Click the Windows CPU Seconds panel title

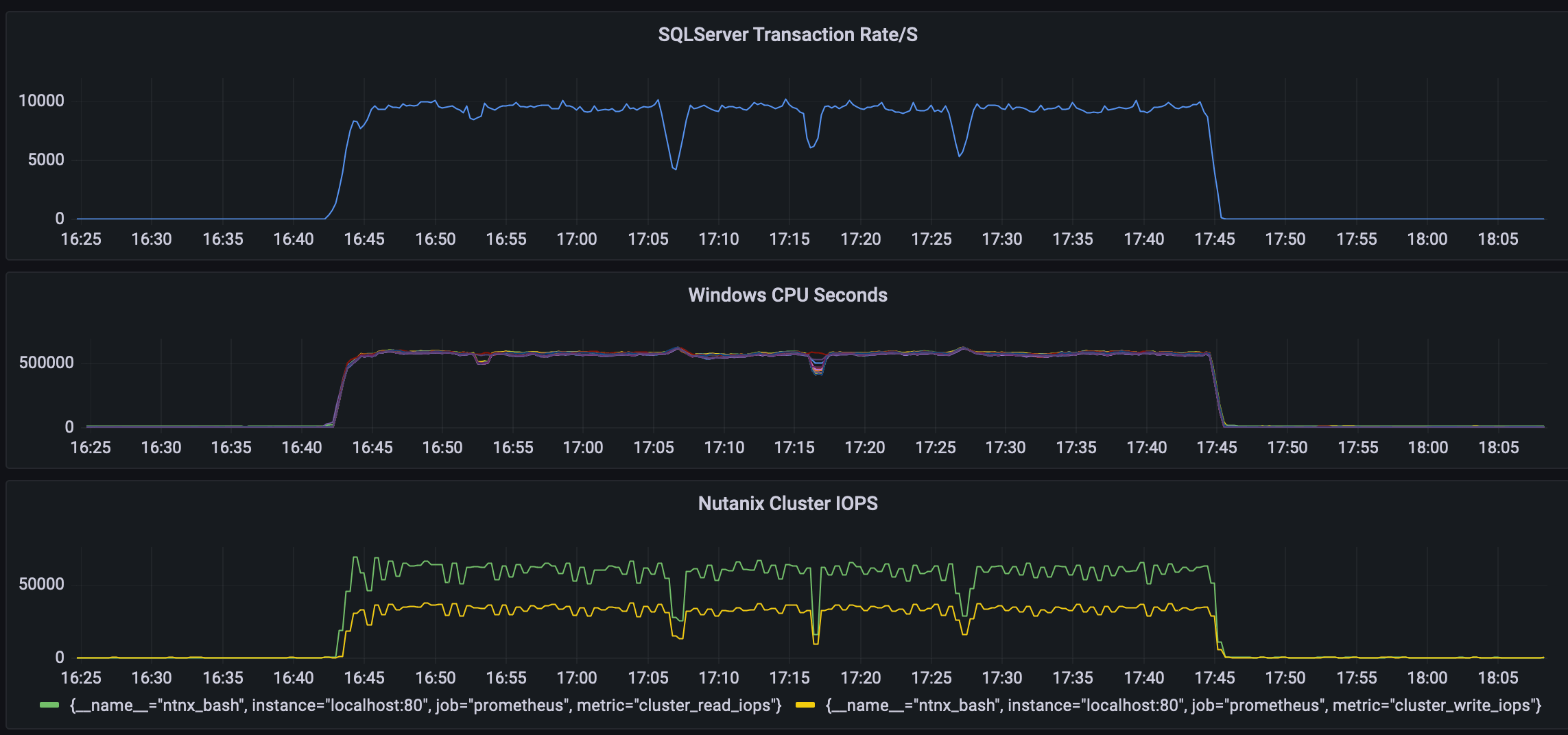787,295
